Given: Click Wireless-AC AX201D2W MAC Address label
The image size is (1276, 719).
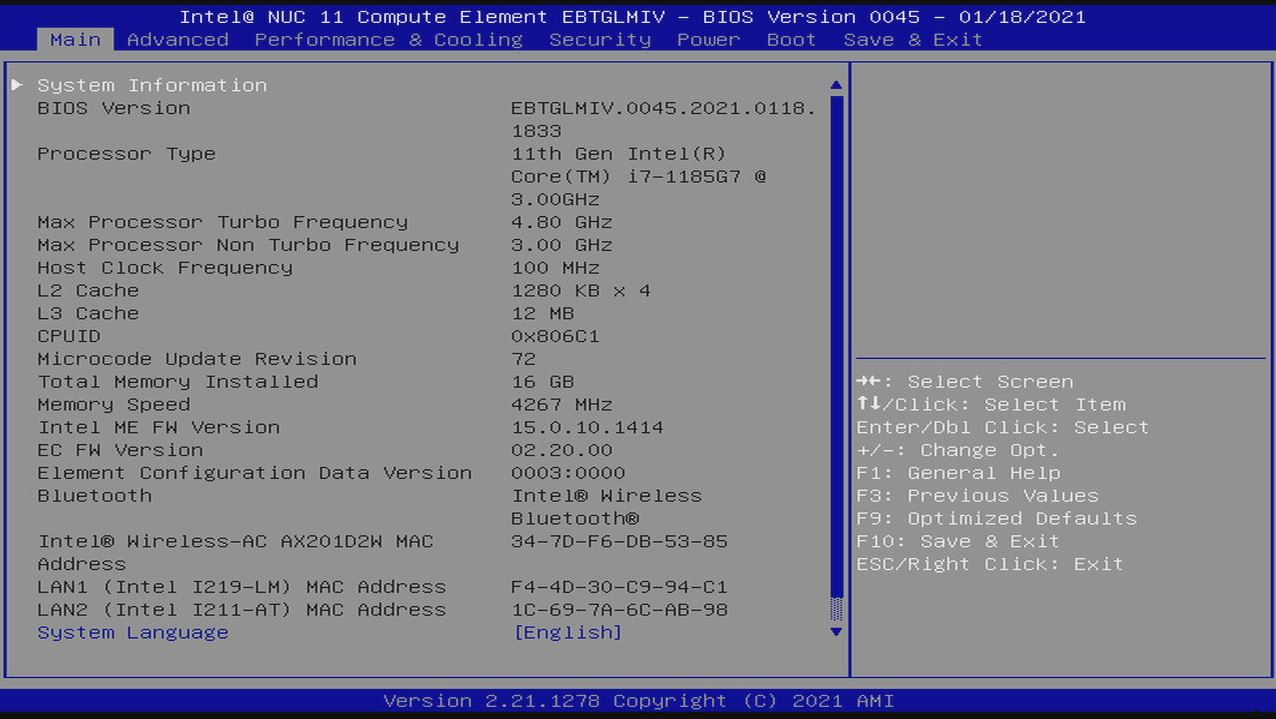Looking at the screenshot, I should [x=235, y=553].
